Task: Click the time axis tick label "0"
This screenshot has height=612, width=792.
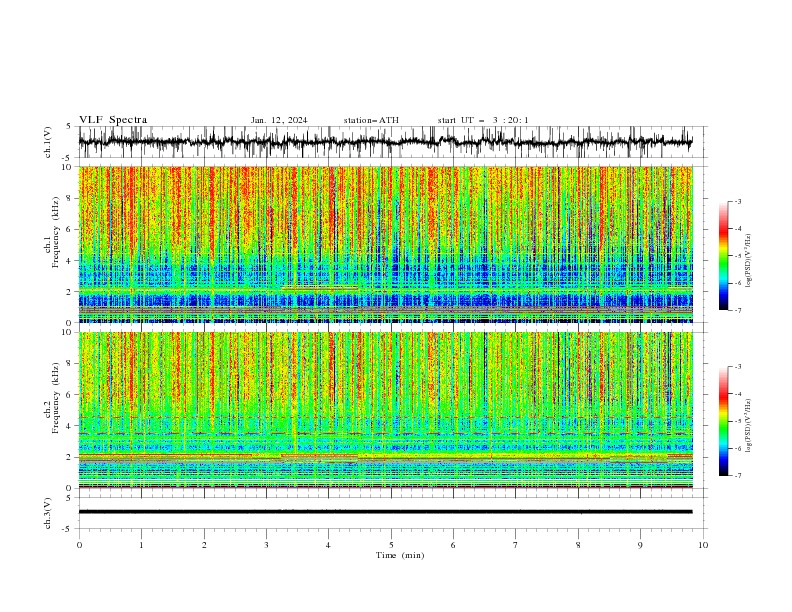Action: click(x=79, y=545)
